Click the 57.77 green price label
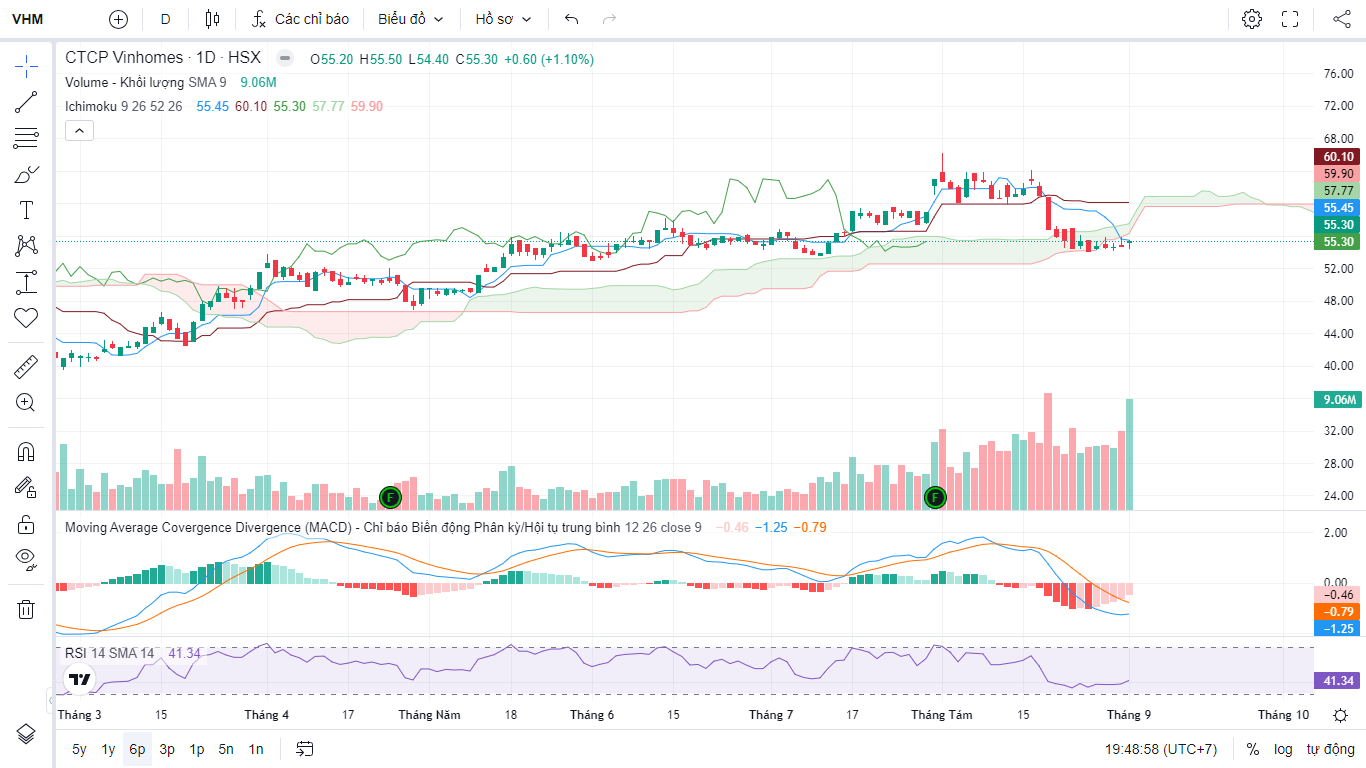This screenshot has height=768, width=1366. coord(1339,190)
